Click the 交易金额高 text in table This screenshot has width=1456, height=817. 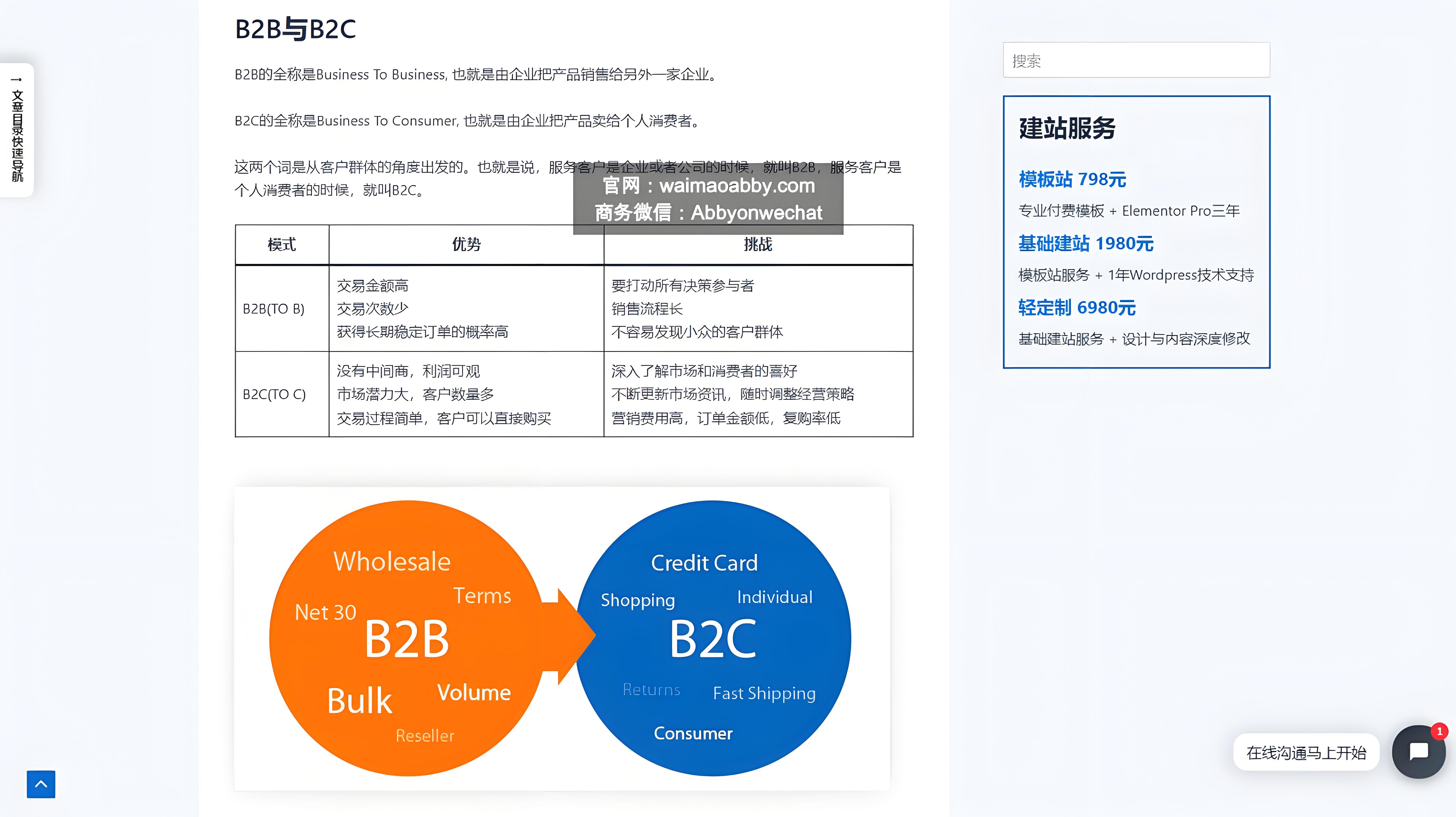[x=373, y=286]
